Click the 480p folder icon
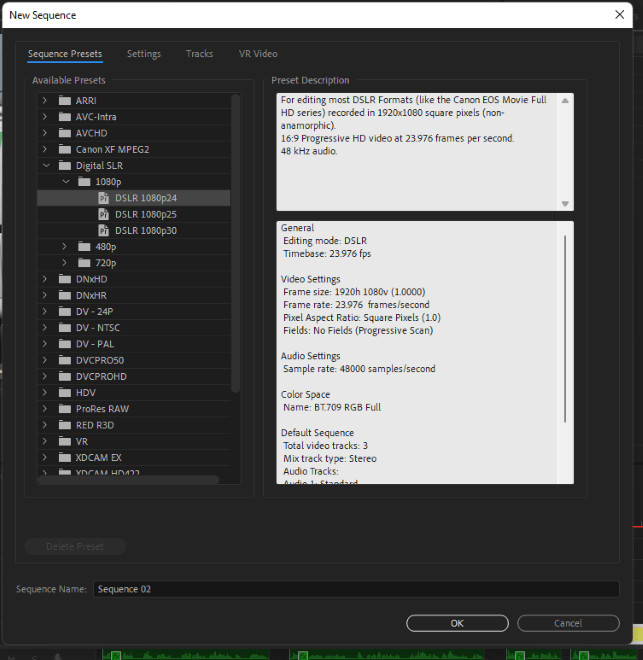Screen dimensions: 643x660 (x=84, y=247)
